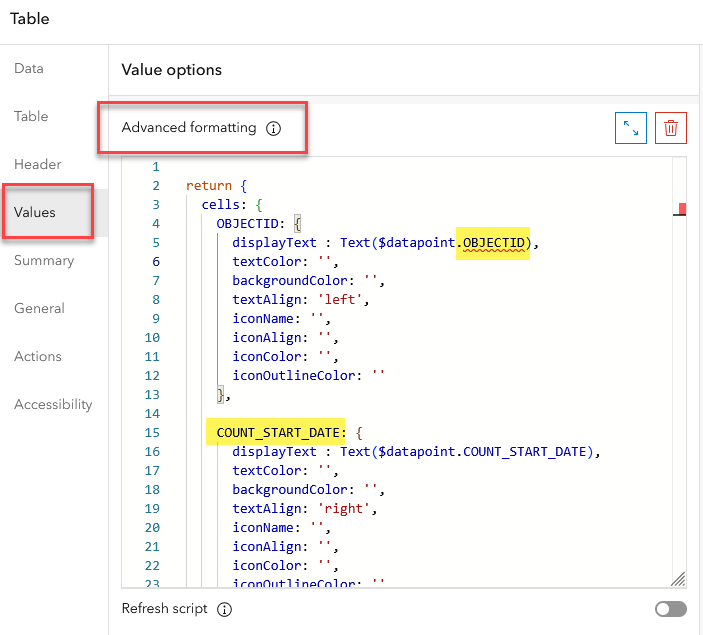The image size is (703, 635).
Task: Toggle the Refresh script switch
Action: pyautogui.click(x=671, y=609)
